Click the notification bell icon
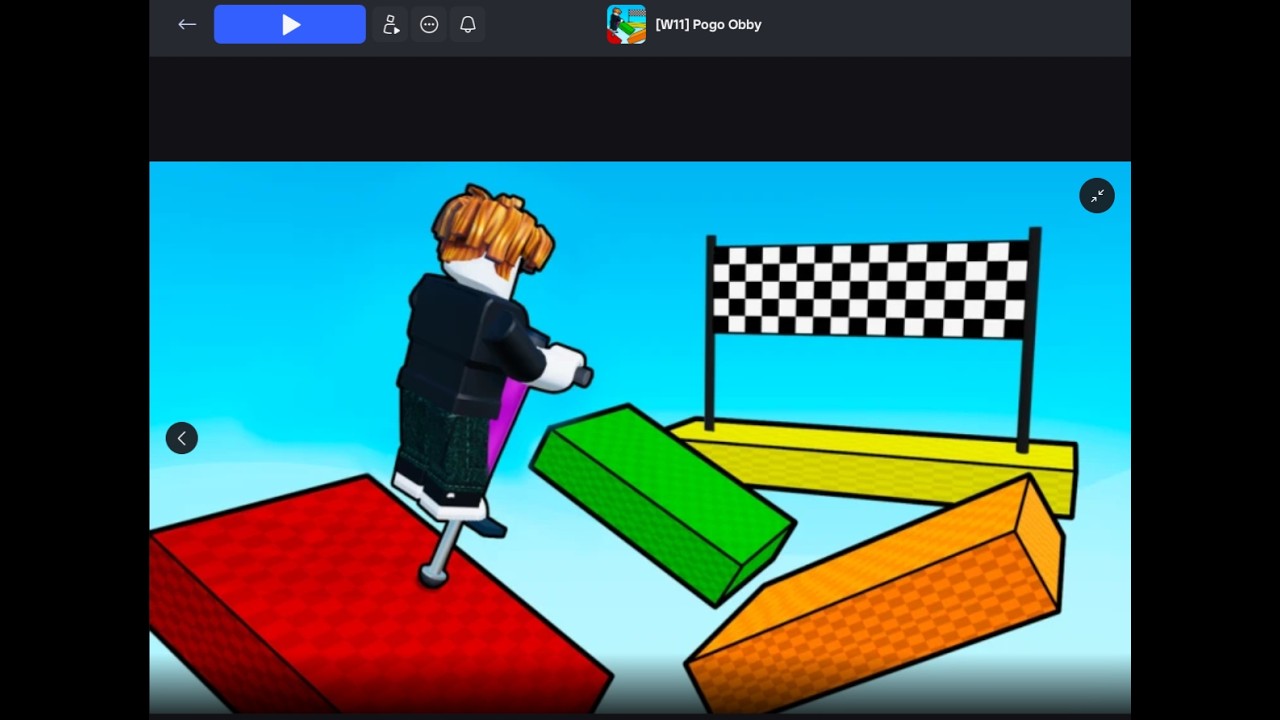1280x720 pixels. (467, 25)
